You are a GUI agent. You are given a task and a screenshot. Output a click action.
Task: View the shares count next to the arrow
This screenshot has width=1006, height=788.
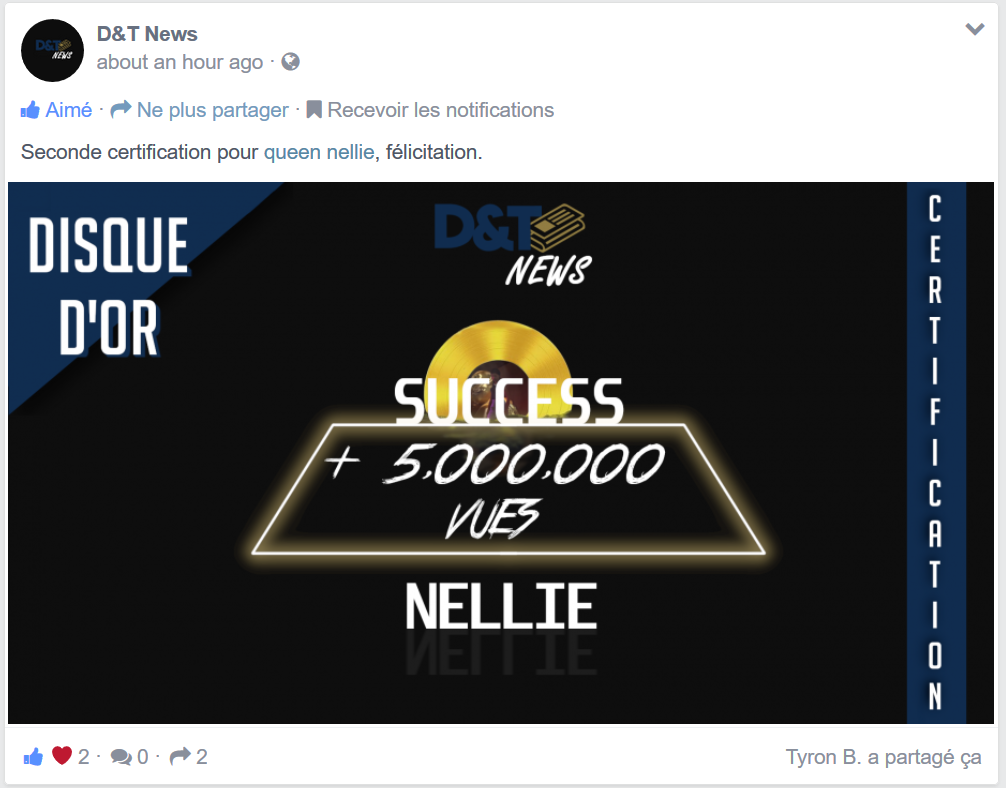[x=201, y=757]
